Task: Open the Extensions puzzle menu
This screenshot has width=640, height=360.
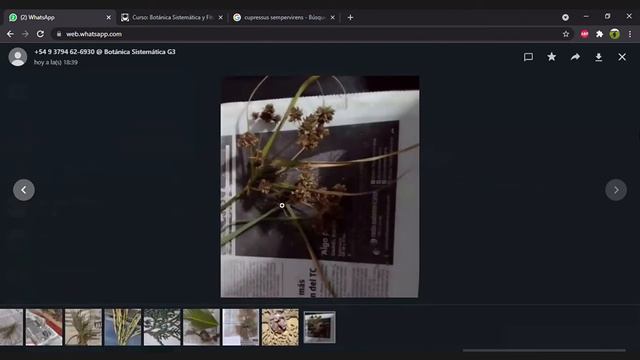Action: (x=599, y=34)
